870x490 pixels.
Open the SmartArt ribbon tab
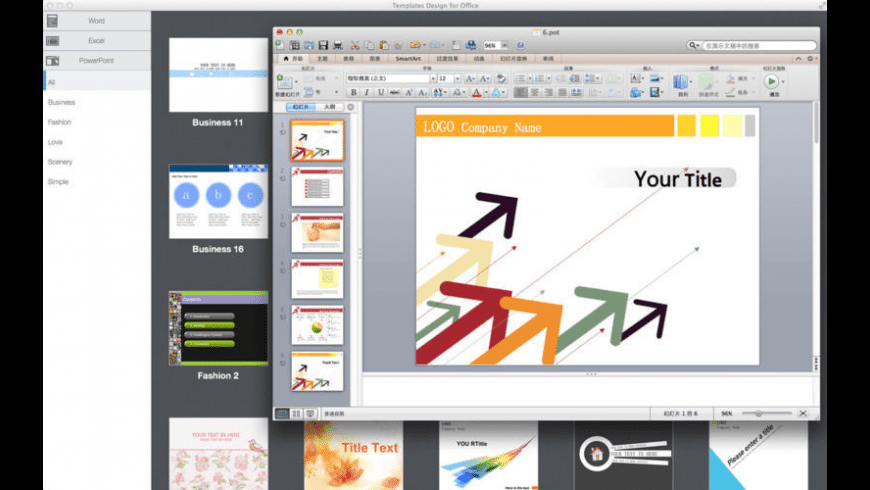click(x=408, y=59)
